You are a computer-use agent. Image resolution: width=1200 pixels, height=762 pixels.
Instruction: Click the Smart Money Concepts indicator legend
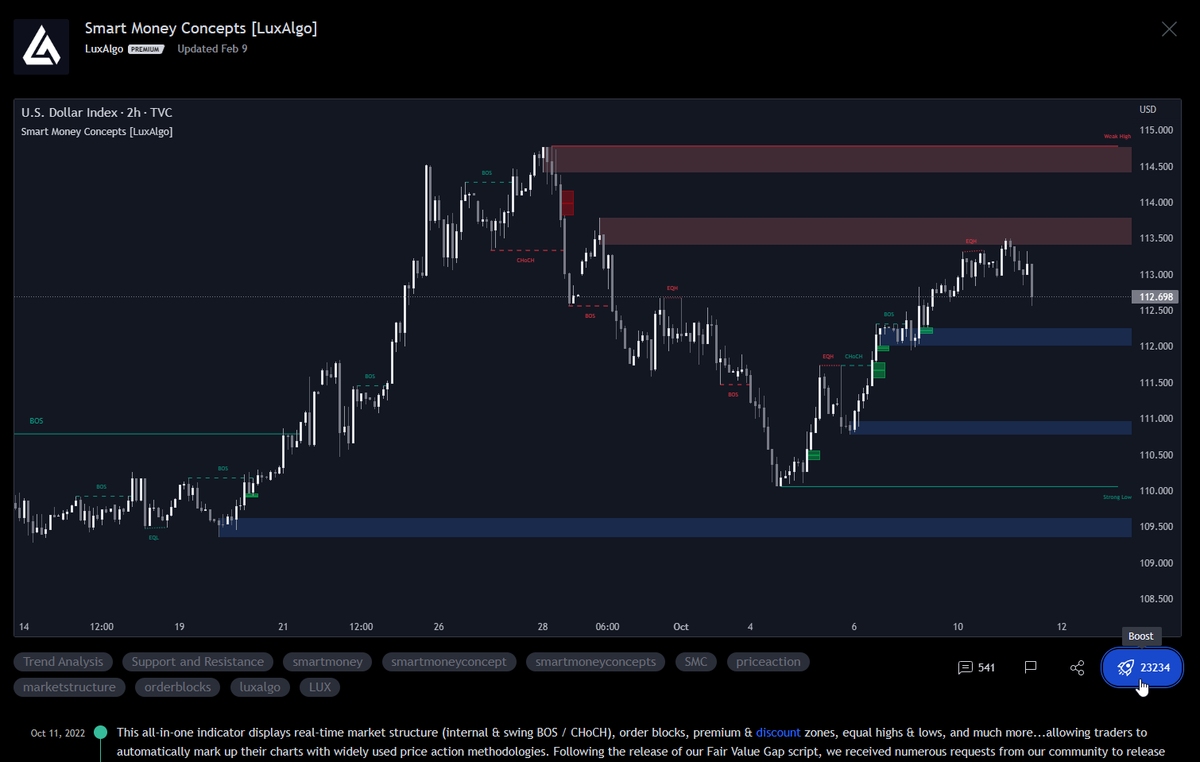point(97,131)
